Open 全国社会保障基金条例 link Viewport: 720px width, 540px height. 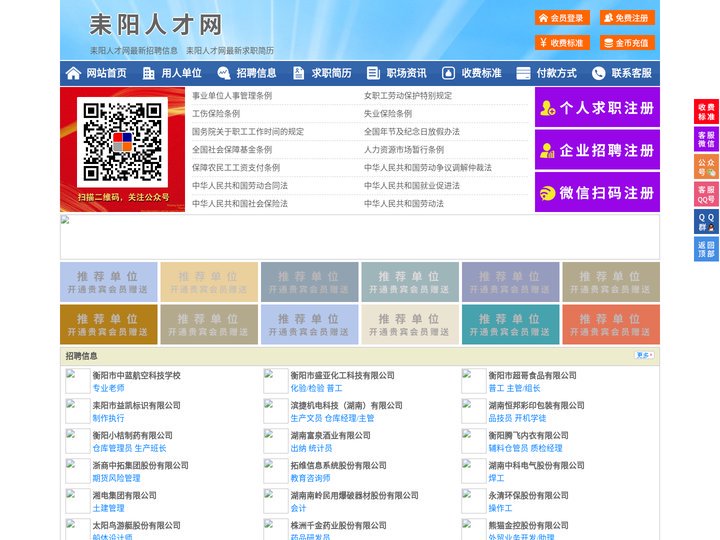coord(232,149)
